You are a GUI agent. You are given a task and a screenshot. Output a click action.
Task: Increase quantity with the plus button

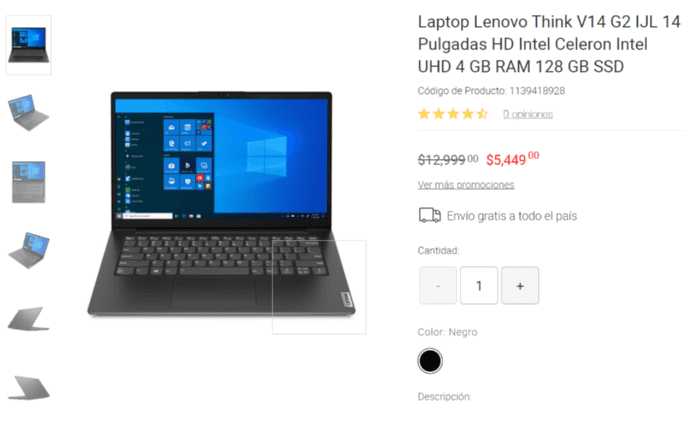(x=520, y=286)
